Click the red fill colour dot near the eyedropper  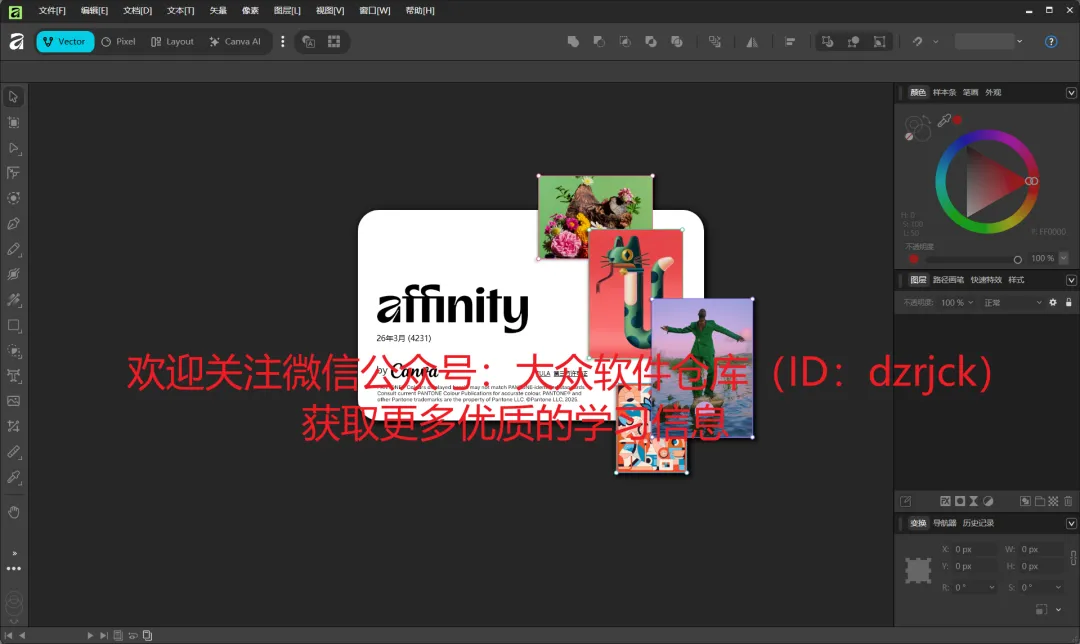957,120
